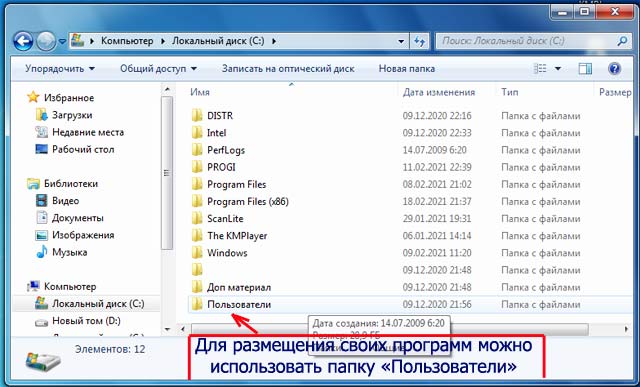Viewport: 640px width, 387px height.
Task: Select Компьютер in the address breadcrumb
Action: pos(127,41)
